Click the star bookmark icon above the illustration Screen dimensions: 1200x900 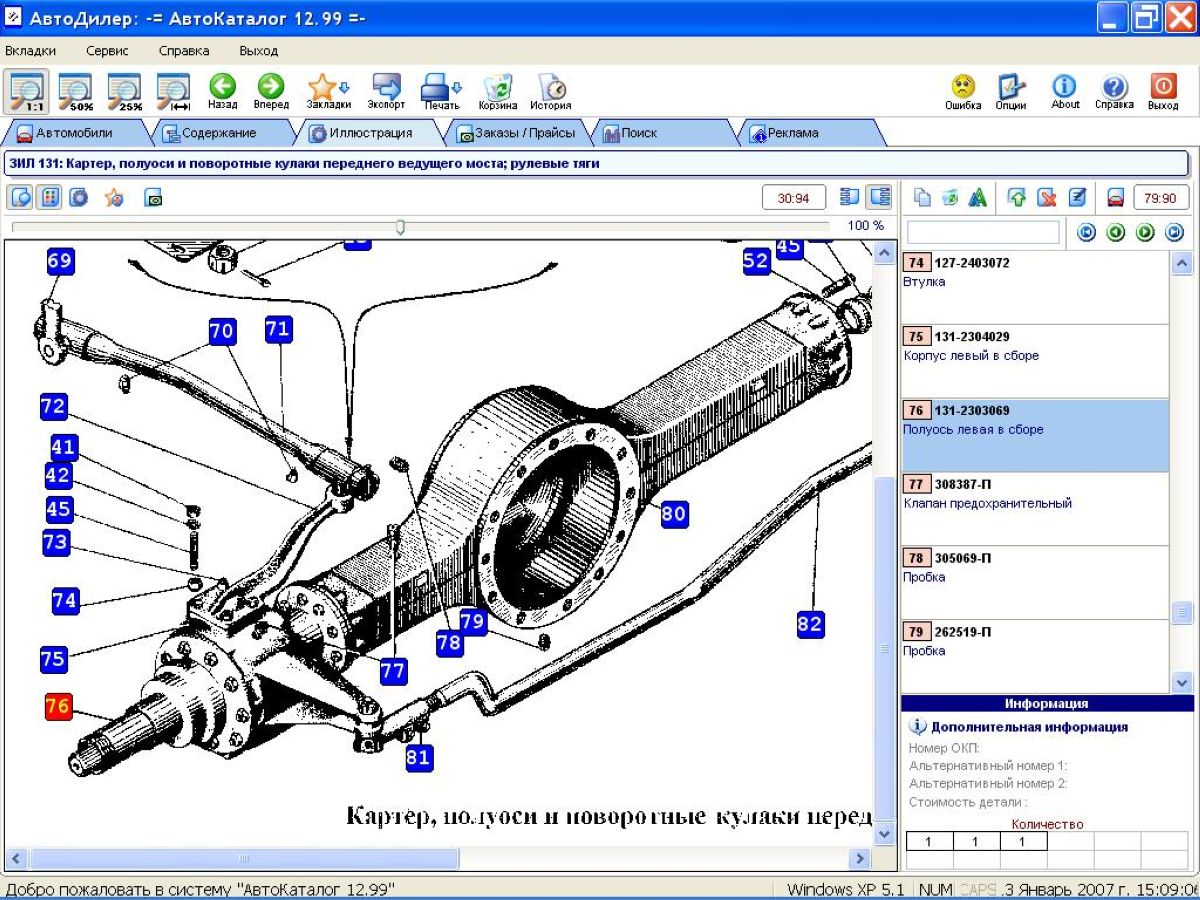115,197
